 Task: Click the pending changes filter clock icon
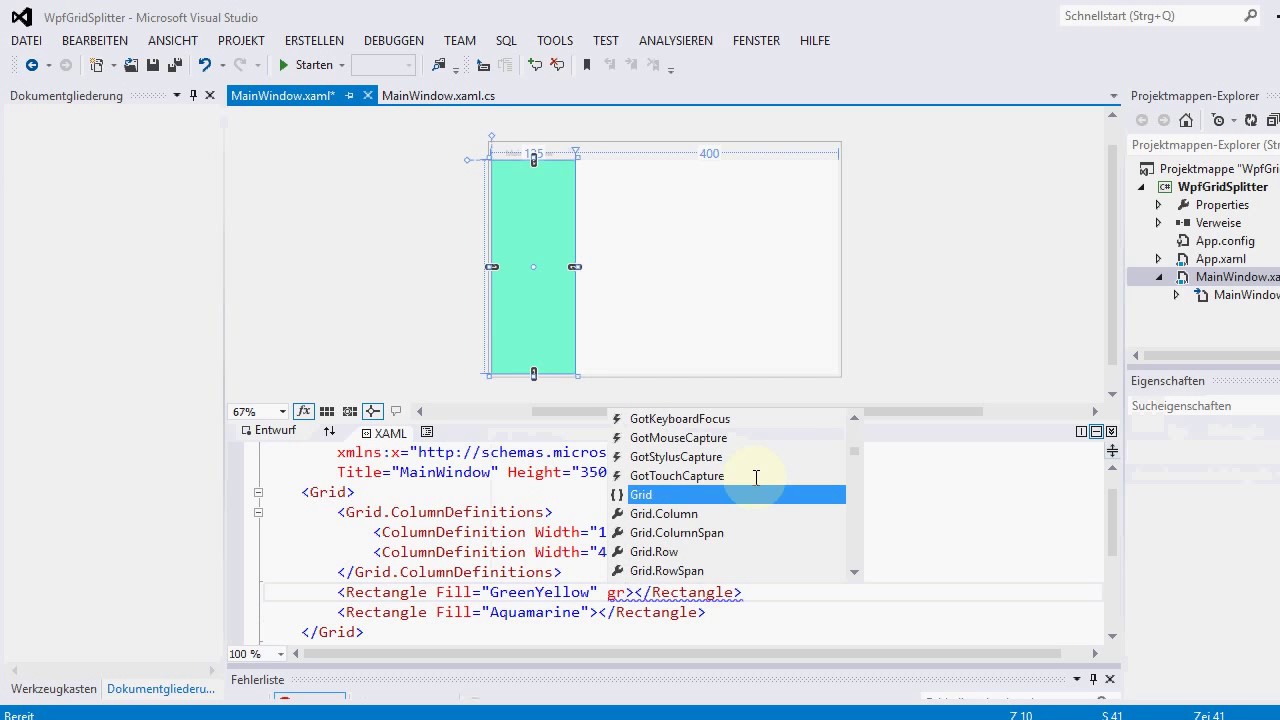click(1218, 120)
